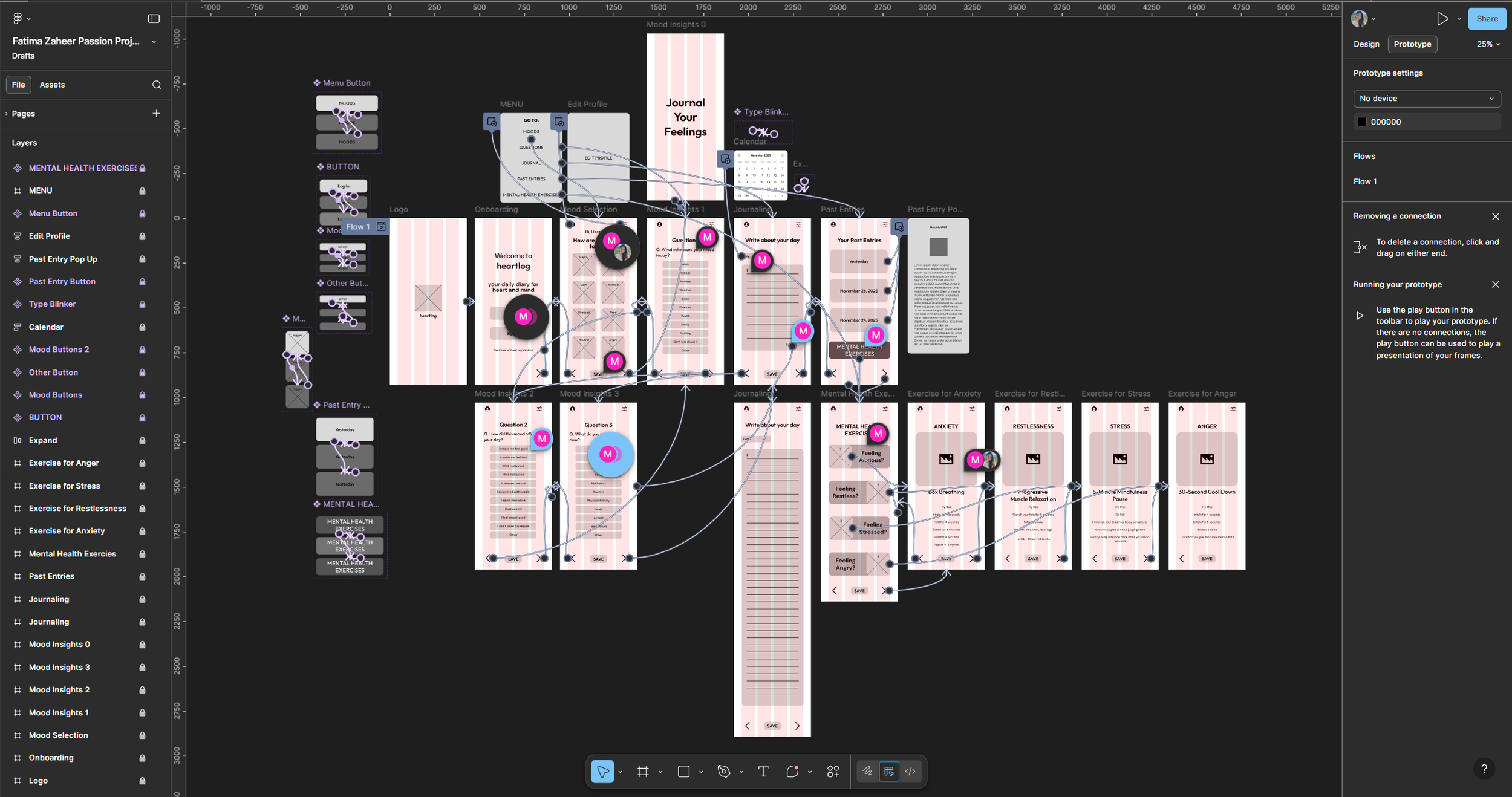
Task: Toggle lock on Calendar layer
Action: click(x=142, y=327)
